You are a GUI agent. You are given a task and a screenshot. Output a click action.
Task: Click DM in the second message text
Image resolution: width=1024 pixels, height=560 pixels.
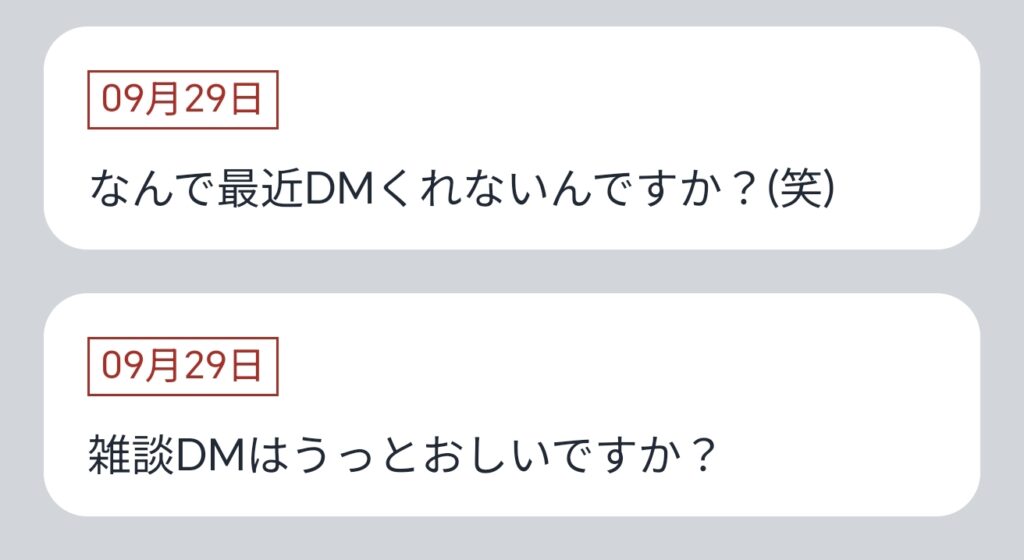(x=210, y=456)
